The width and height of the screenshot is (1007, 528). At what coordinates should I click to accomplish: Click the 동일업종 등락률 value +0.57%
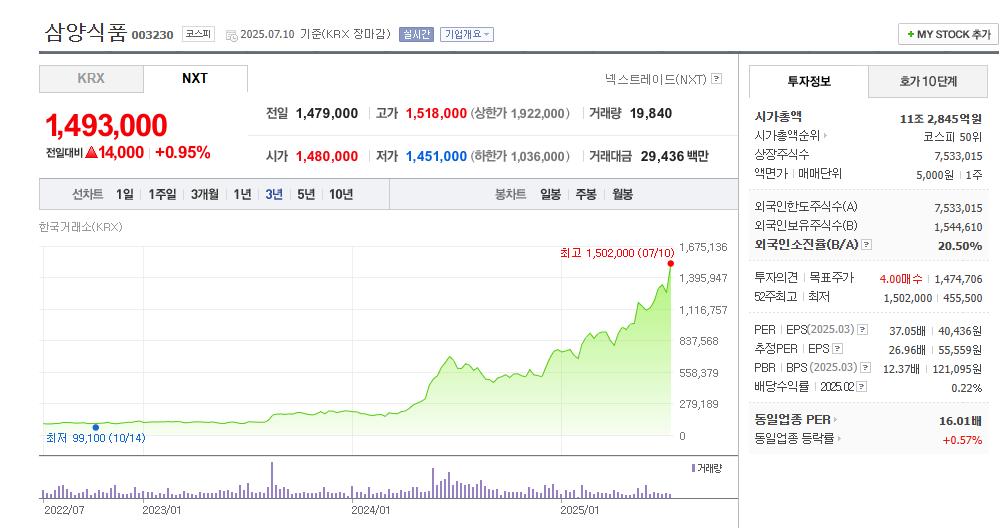[962, 440]
